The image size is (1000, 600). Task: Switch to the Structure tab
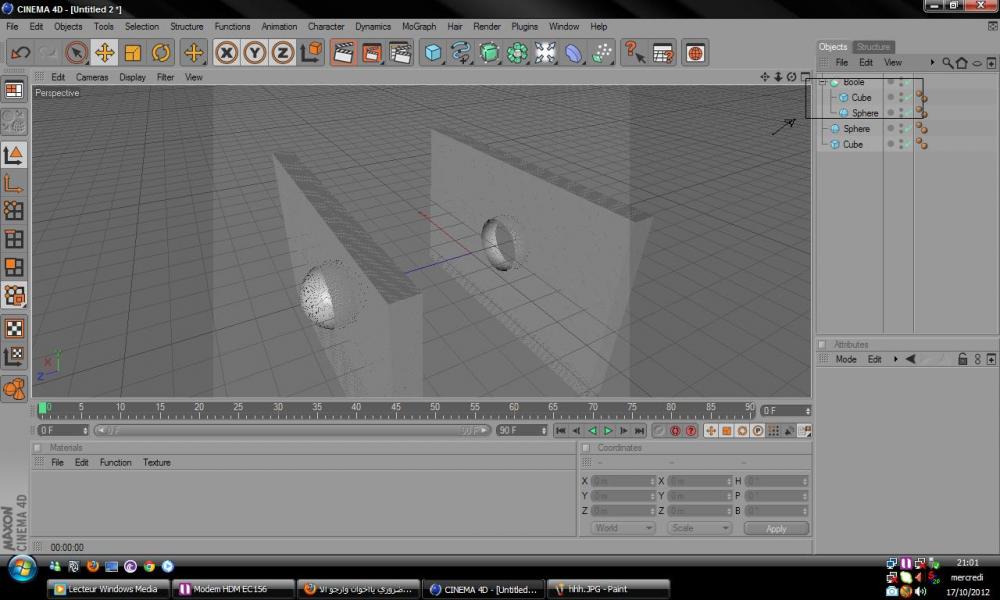tap(873, 47)
